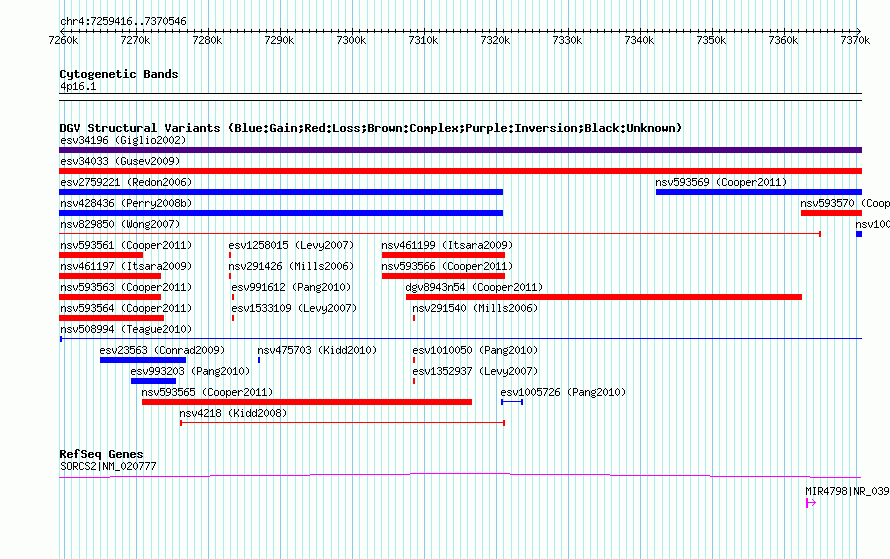Select the esv23563 (Conrad2009) blue bar

coord(143,360)
